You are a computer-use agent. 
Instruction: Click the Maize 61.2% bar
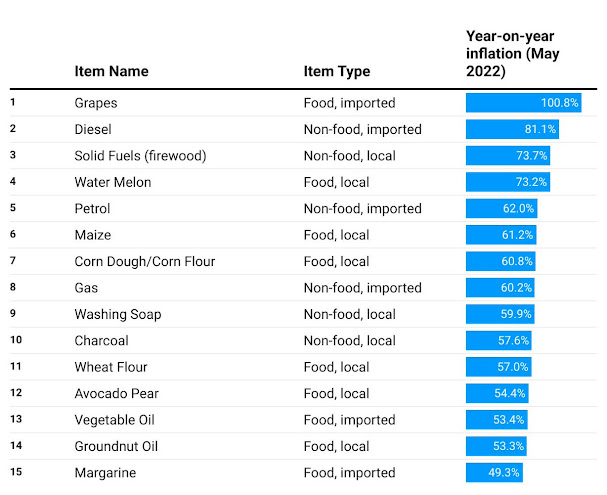click(x=501, y=235)
